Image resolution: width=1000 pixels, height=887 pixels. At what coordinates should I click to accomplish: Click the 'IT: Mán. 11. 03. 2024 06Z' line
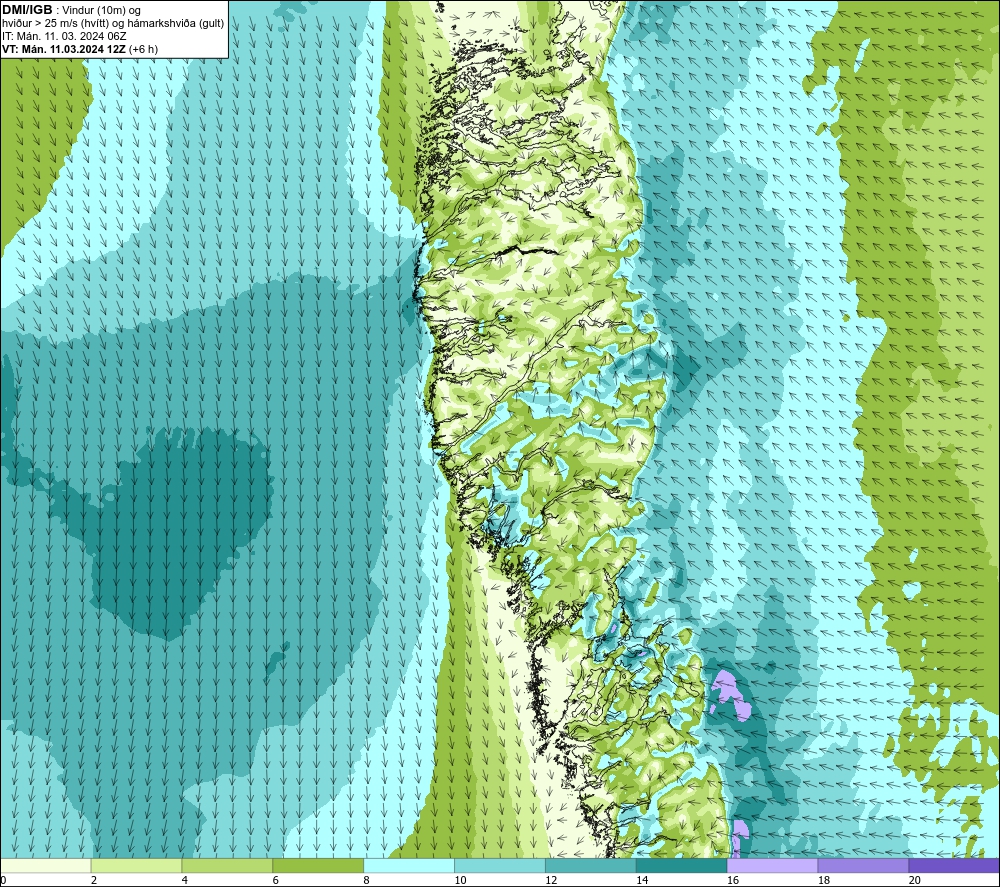click(x=64, y=36)
